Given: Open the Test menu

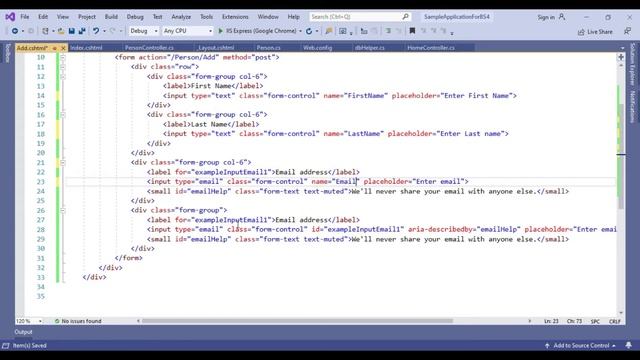Looking at the screenshot, I should click(158, 17).
